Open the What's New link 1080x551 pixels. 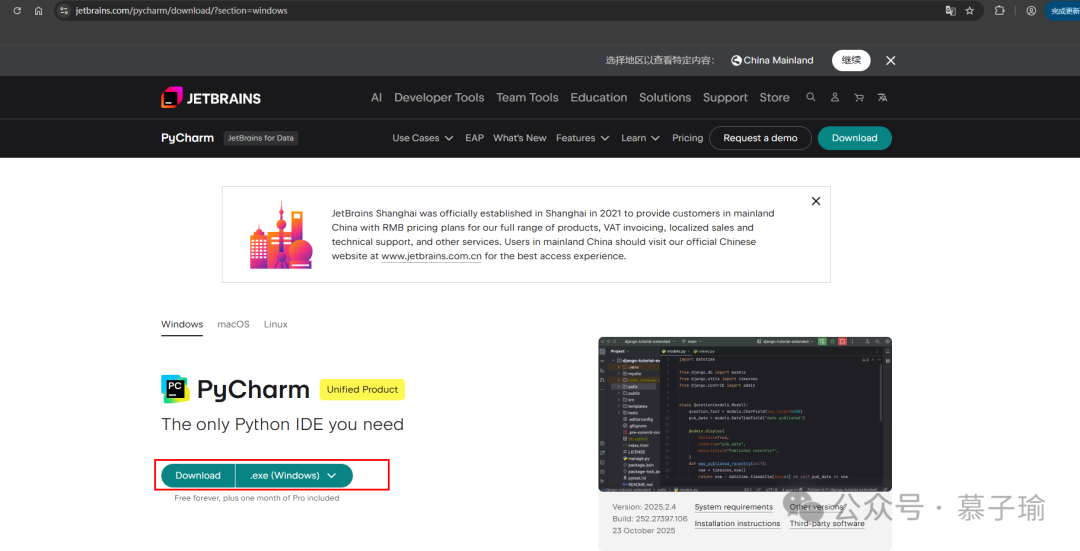519,138
